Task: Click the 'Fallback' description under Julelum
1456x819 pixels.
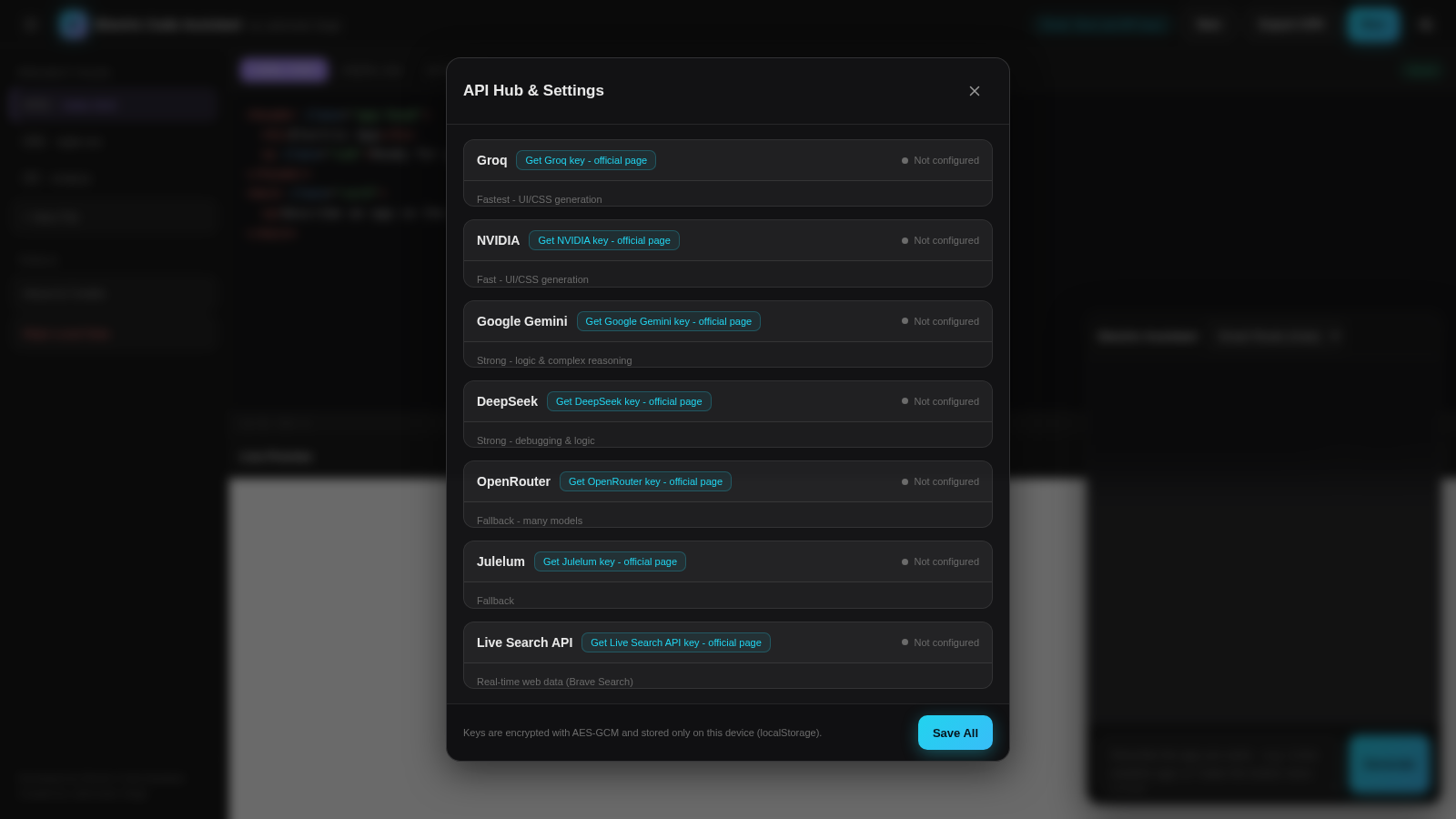Action: click(x=495, y=601)
